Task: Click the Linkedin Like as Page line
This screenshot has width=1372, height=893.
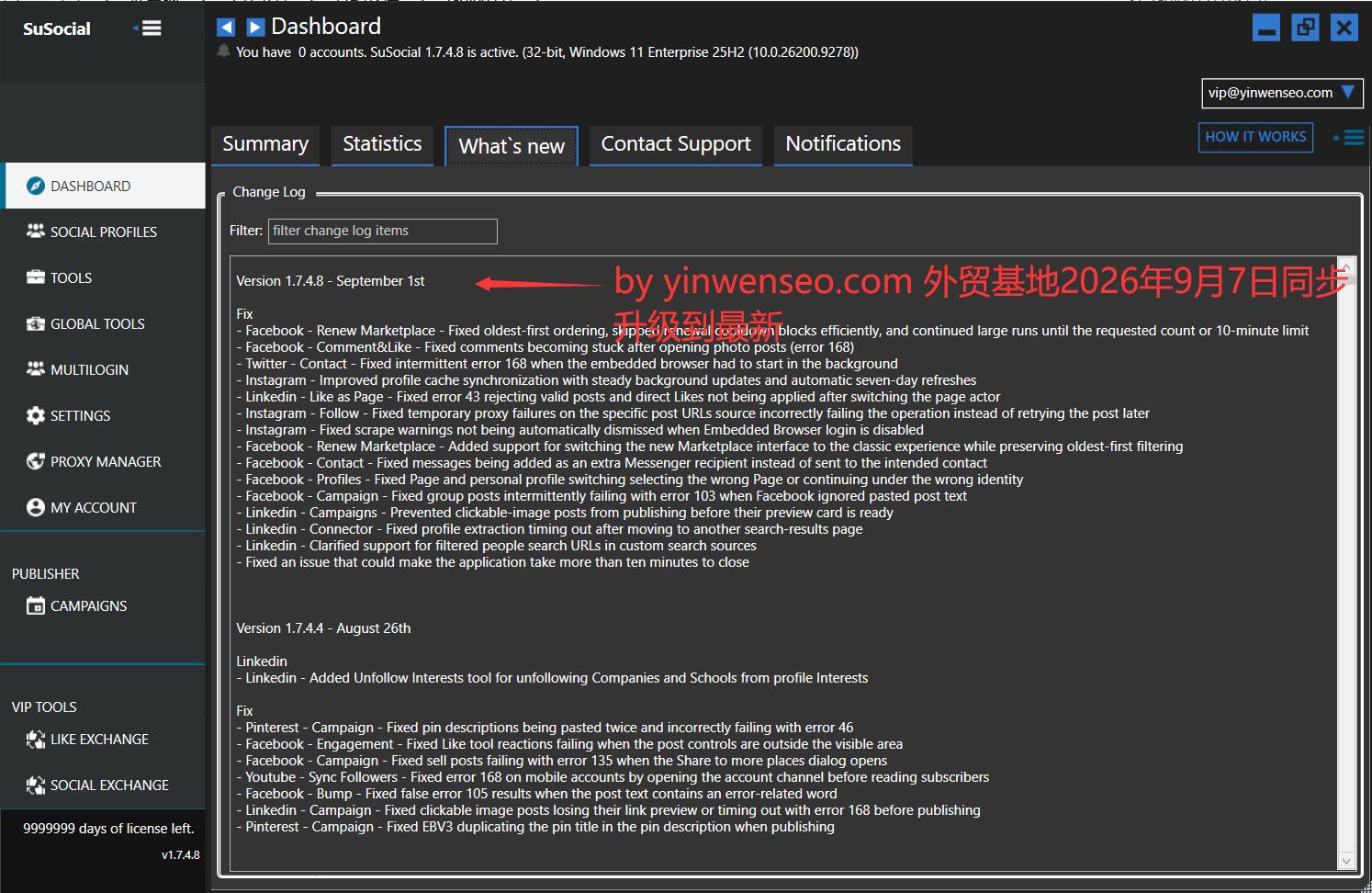Action: pos(619,397)
